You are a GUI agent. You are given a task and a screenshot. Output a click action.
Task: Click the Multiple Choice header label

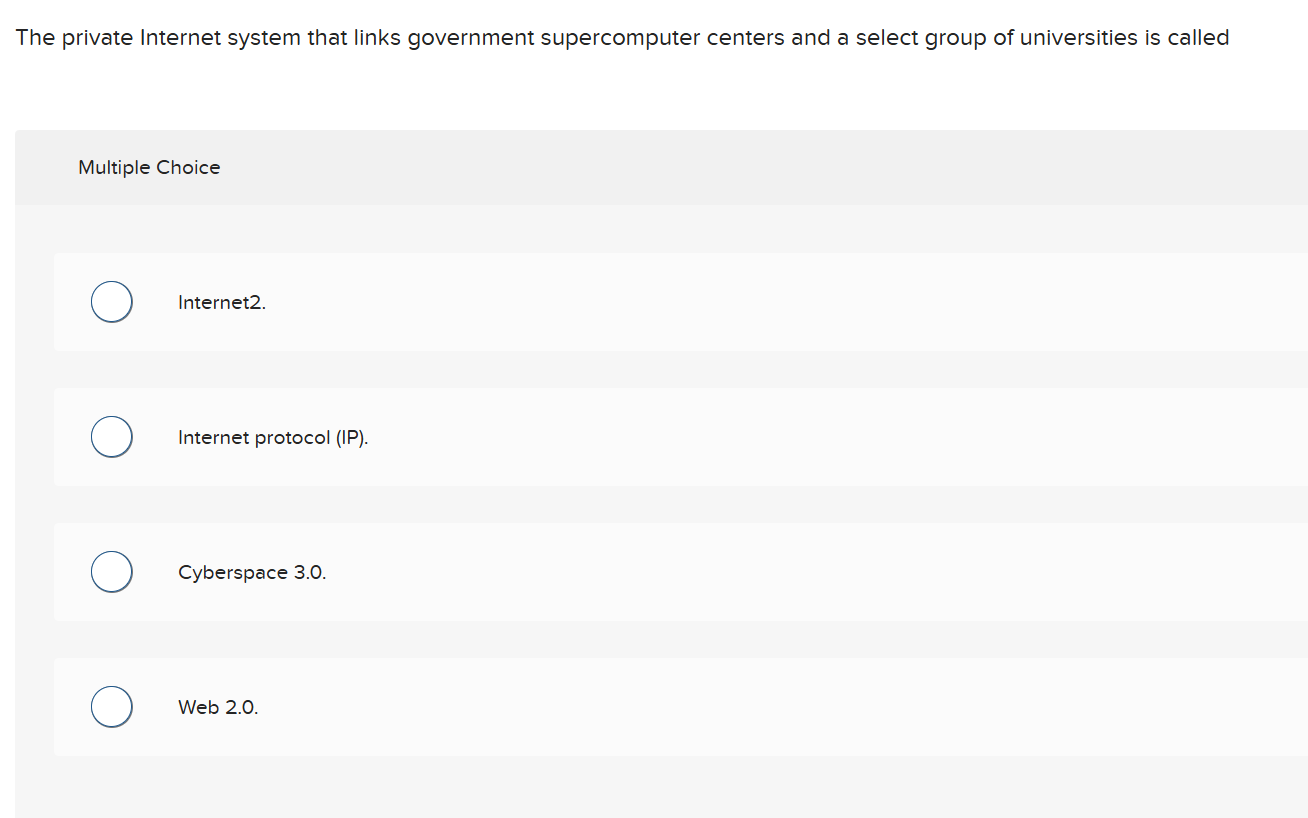click(x=149, y=167)
